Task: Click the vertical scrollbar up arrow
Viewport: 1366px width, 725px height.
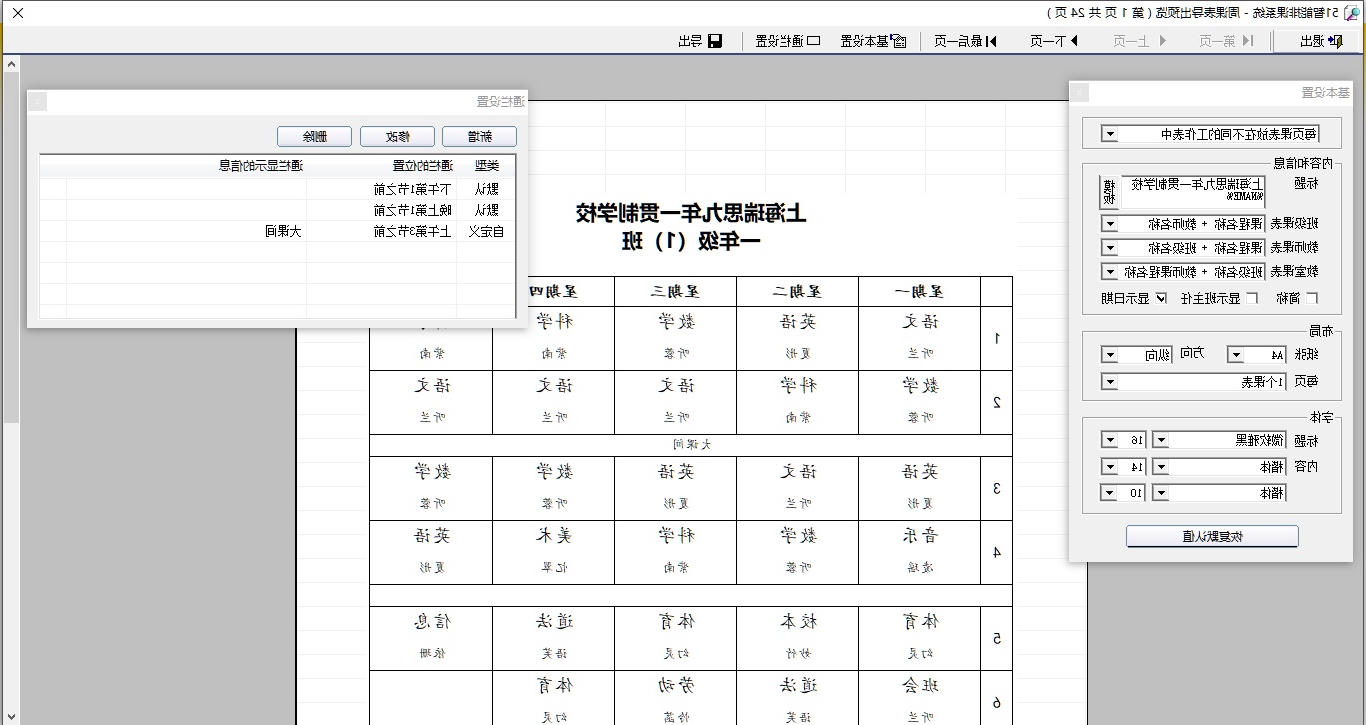Action: [x=11, y=63]
